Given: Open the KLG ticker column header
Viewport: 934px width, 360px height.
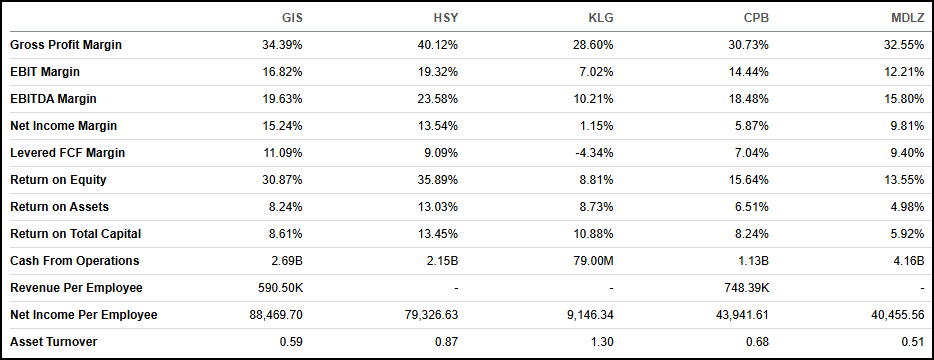Looking at the screenshot, I should (x=602, y=18).
